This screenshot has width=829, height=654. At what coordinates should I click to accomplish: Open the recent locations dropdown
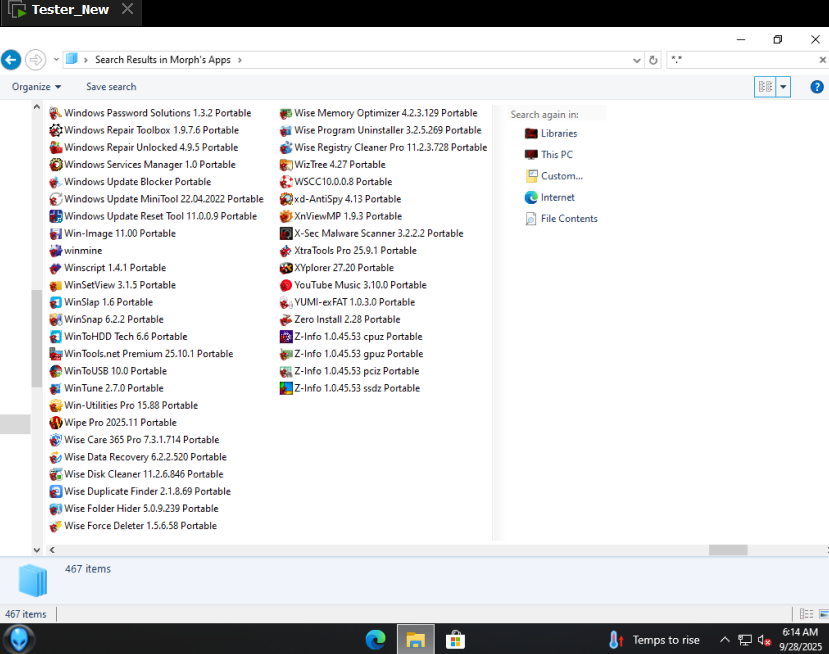pyautogui.click(x=56, y=60)
